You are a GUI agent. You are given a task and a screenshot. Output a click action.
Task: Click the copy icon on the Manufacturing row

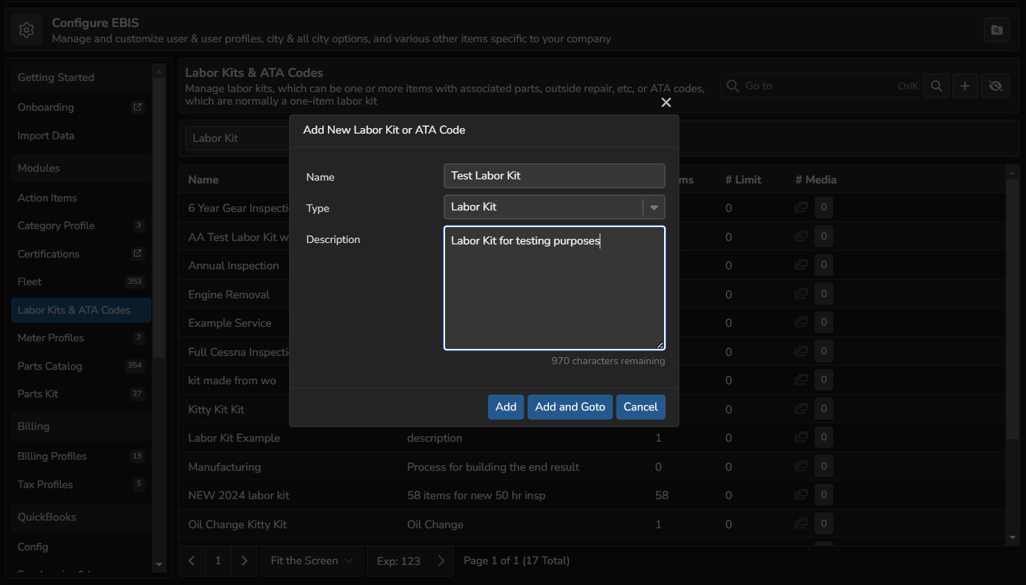click(x=800, y=466)
